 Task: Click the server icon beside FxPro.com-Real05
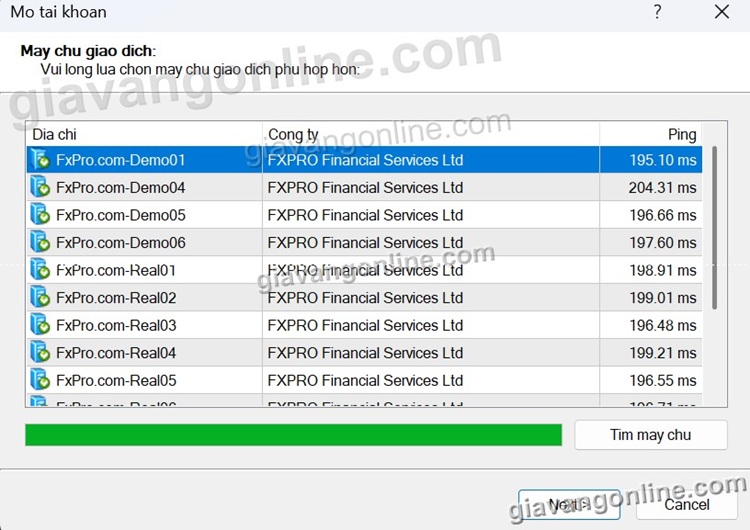pos(40,381)
